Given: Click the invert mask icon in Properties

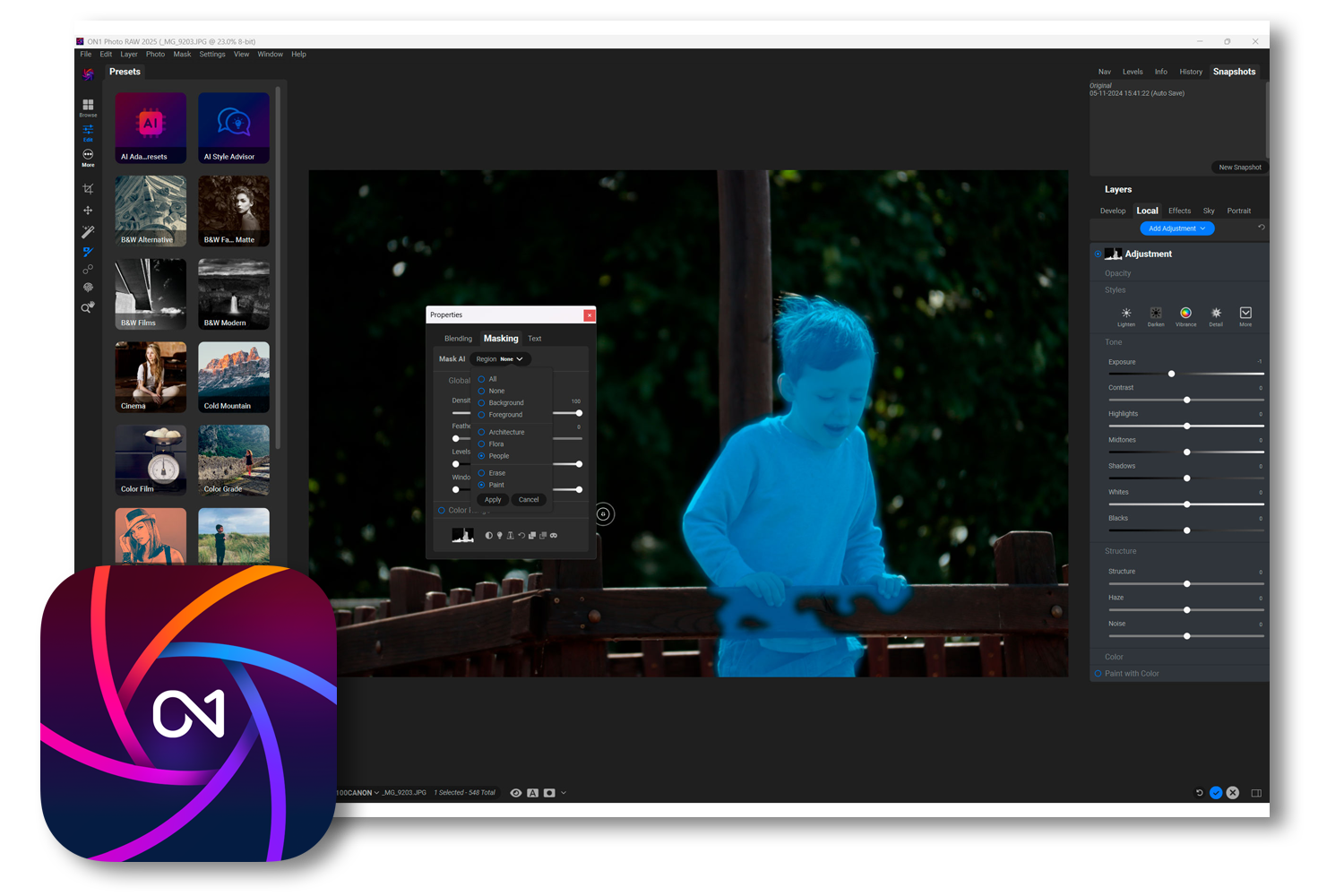Looking at the screenshot, I should 488,536.
